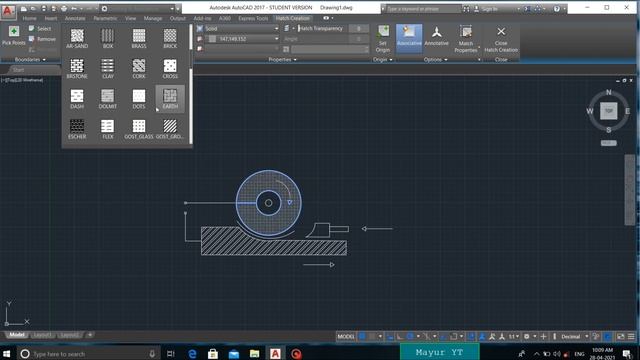The height and width of the screenshot is (360, 640).
Task: Click the TOP face of the ViewCube
Action: point(609,111)
